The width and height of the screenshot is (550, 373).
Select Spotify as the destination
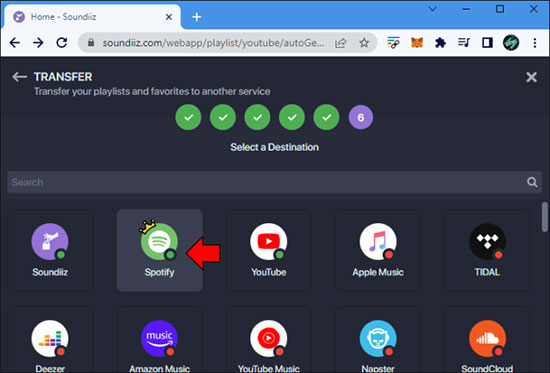[160, 250]
